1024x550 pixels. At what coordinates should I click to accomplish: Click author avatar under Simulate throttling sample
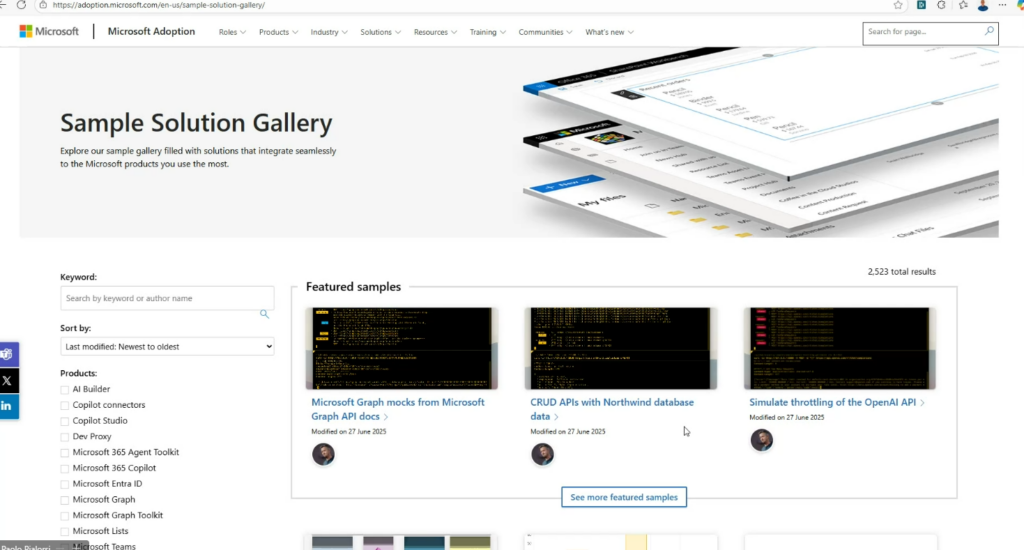[761, 440]
